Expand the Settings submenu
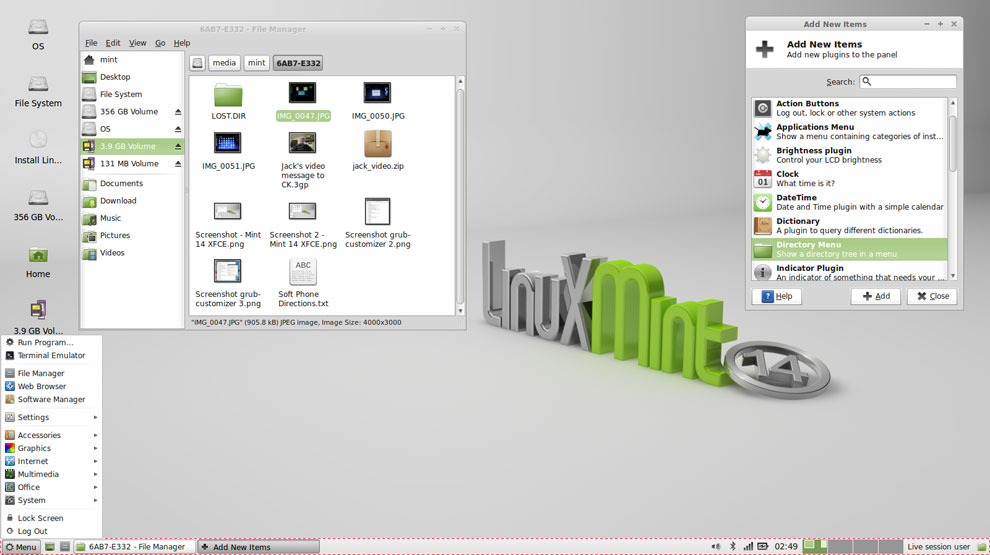This screenshot has width=990, height=555. (52, 417)
